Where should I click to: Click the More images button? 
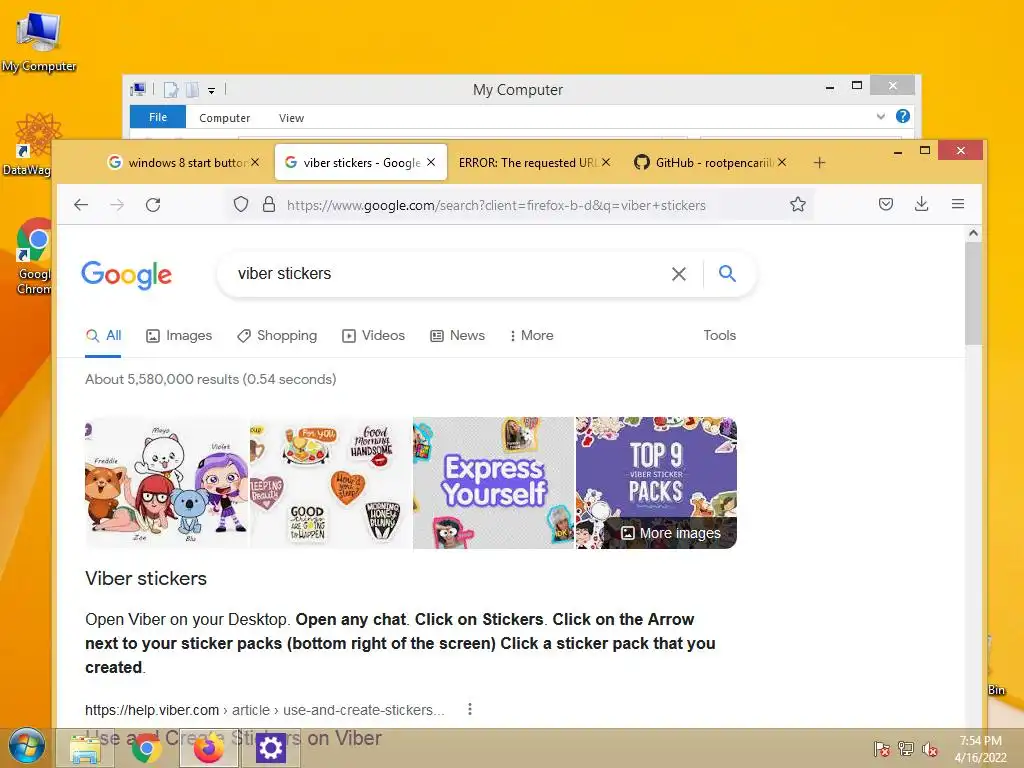click(x=671, y=533)
